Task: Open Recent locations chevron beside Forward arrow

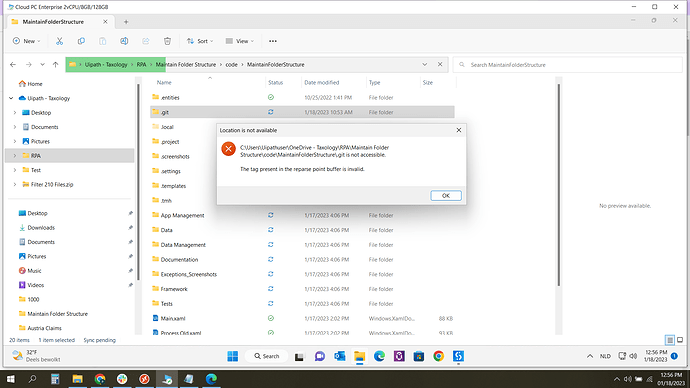Action: [42, 65]
